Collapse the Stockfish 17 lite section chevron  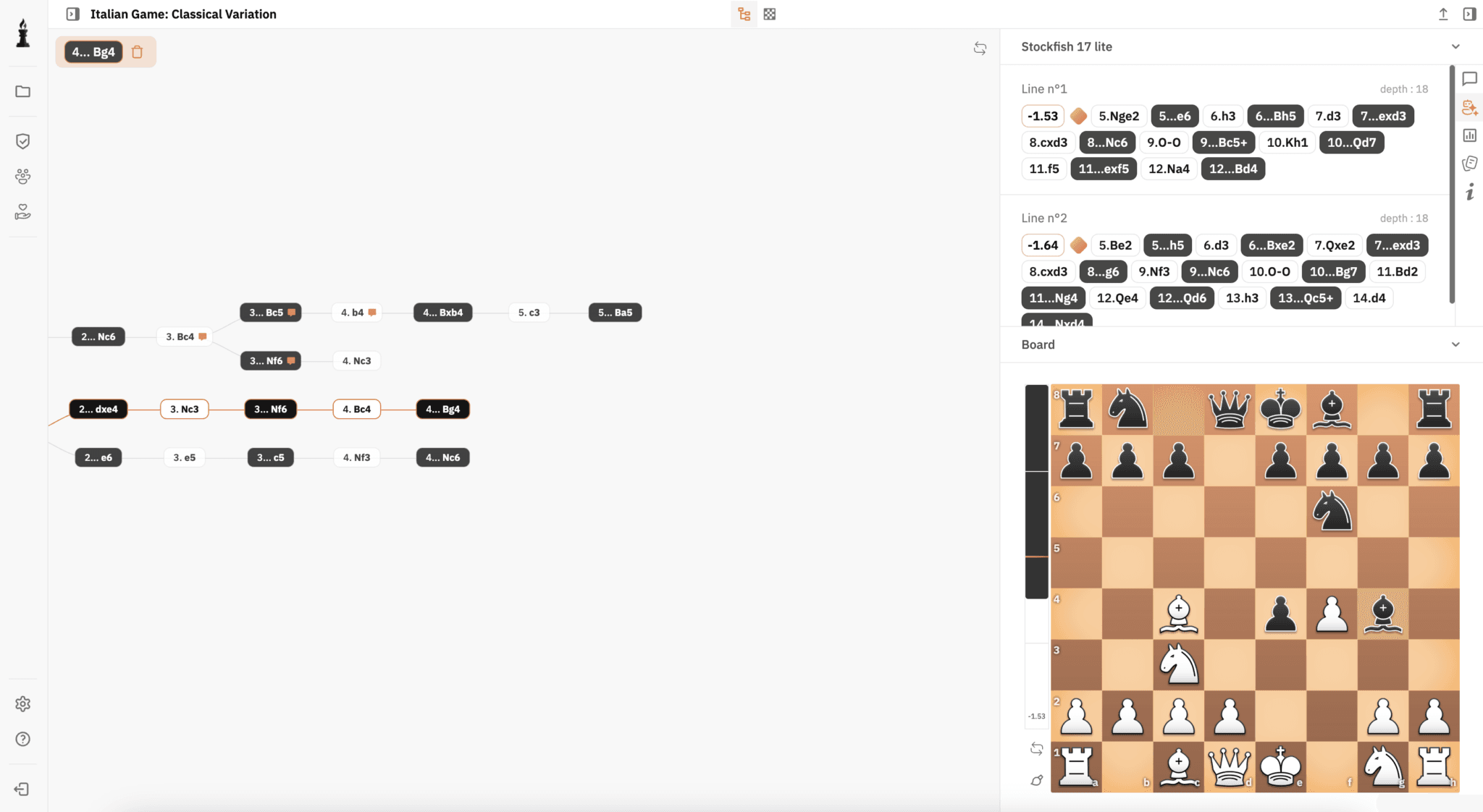pos(1455,47)
